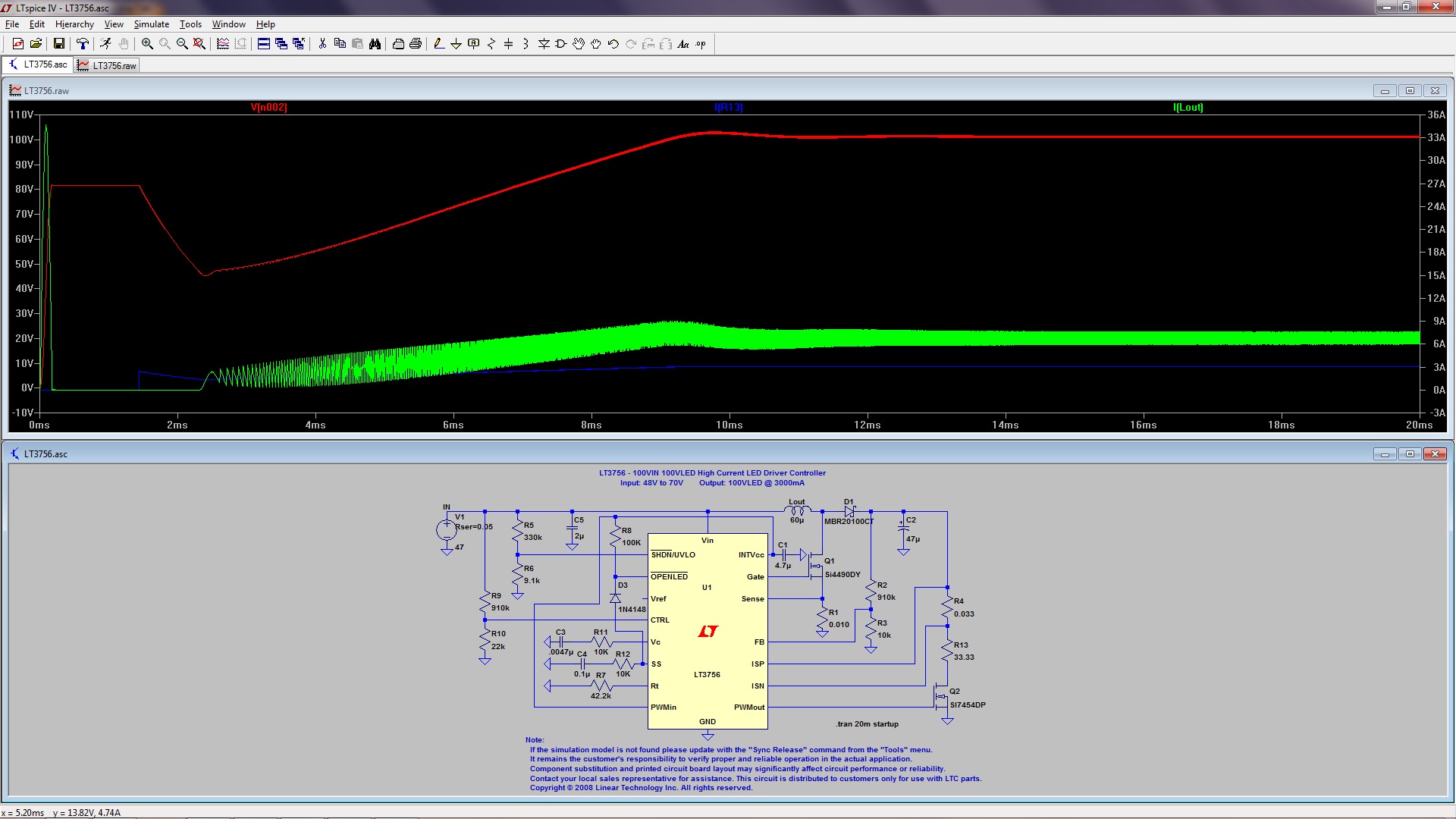The image size is (1456, 819).
Task: Open the View menu
Action: (x=114, y=24)
